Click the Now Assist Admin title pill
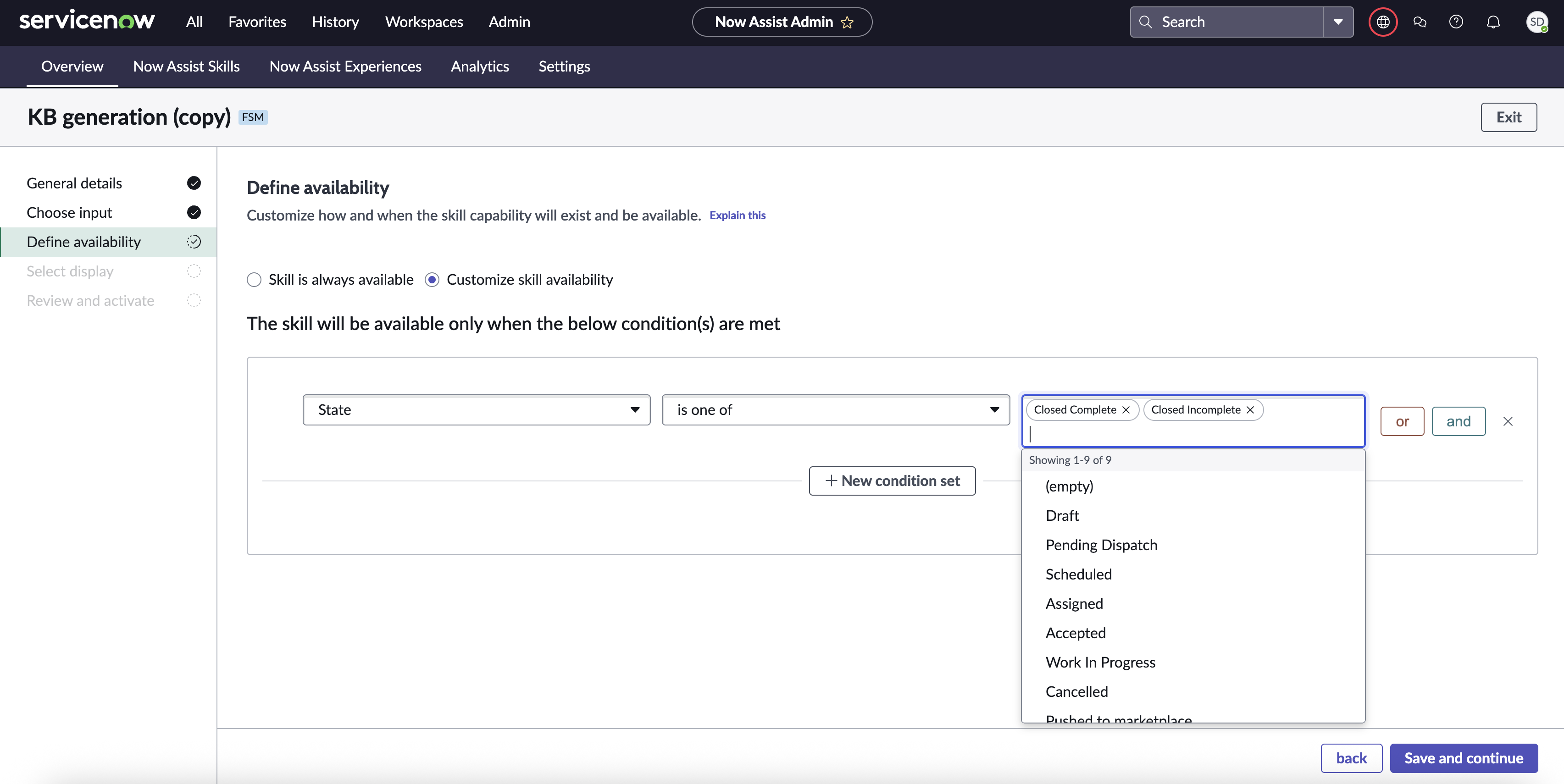Screen dimensions: 1564x784 coord(782,22)
